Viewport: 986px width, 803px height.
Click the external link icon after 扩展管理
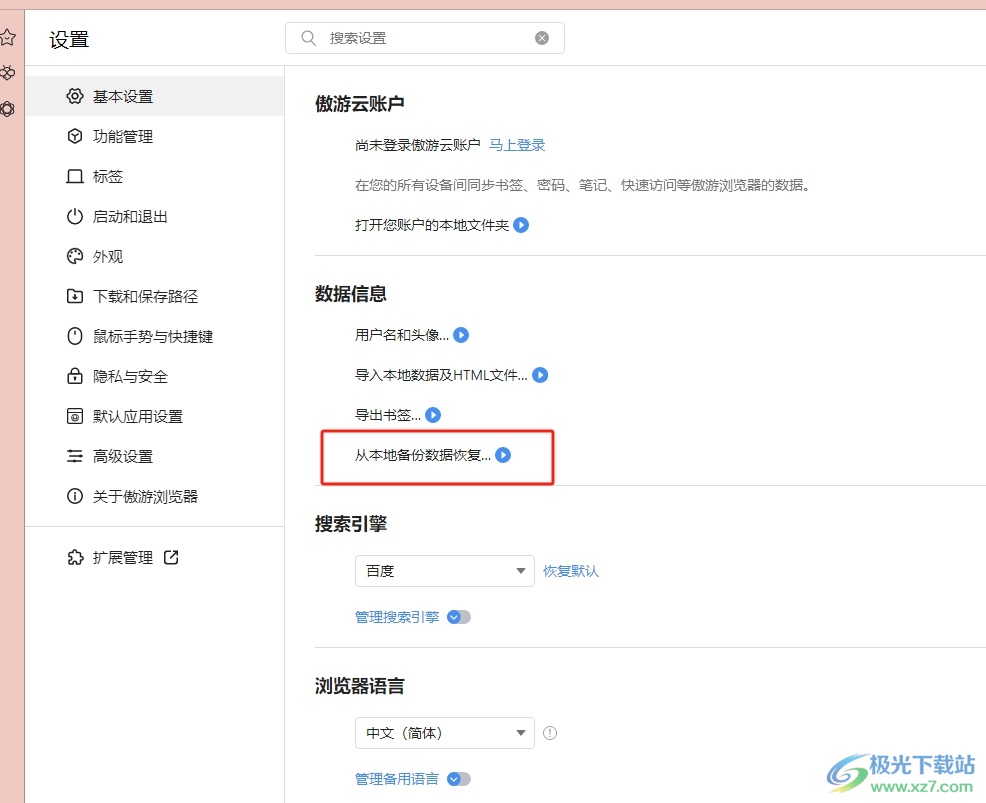pyautogui.click(x=171, y=557)
